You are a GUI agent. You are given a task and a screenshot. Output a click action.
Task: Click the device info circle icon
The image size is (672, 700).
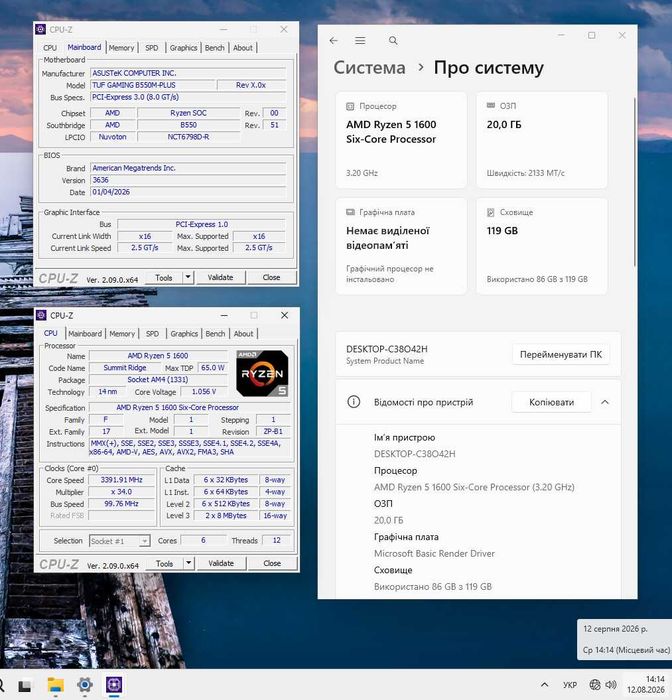coord(354,402)
